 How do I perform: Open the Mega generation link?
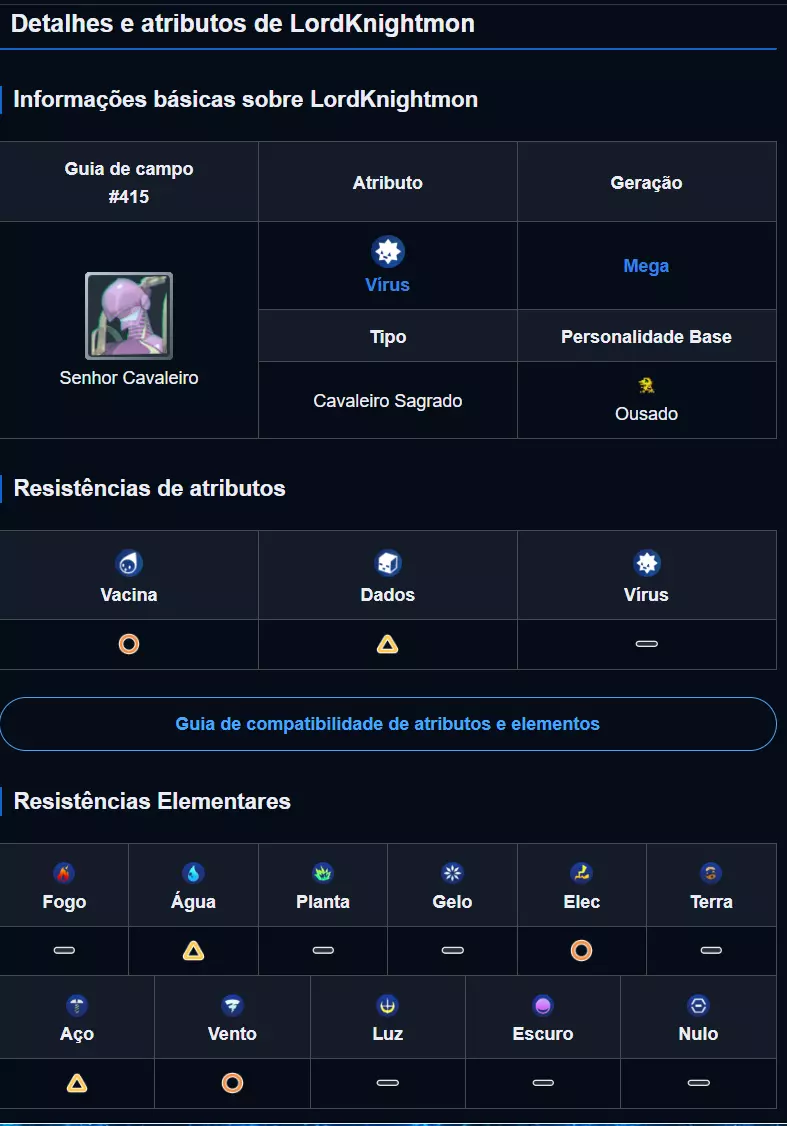click(646, 266)
